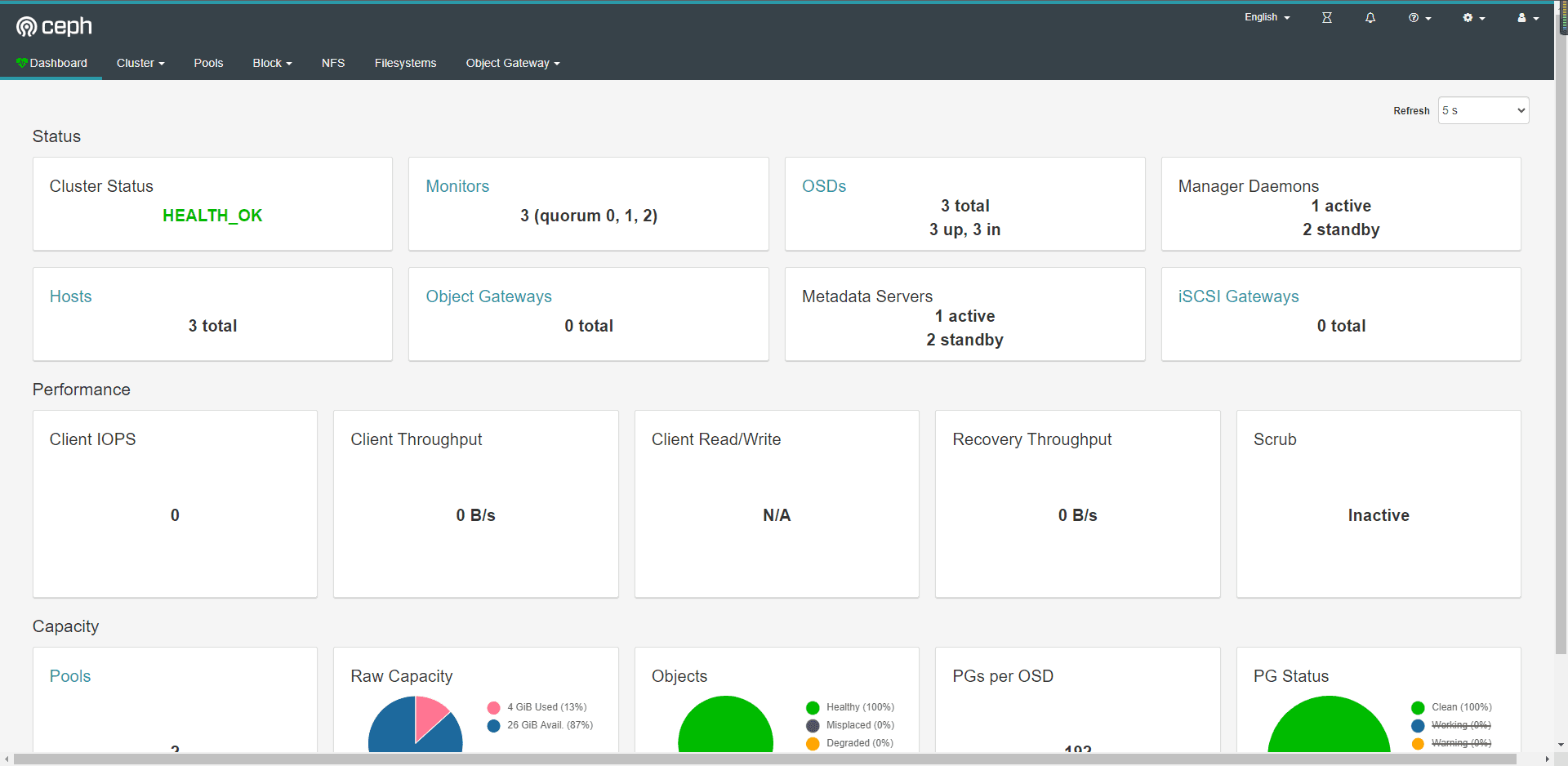The image size is (1568, 766).
Task: Toggle the 4 GiB Used legend swatch
Action: pos(493,707)
